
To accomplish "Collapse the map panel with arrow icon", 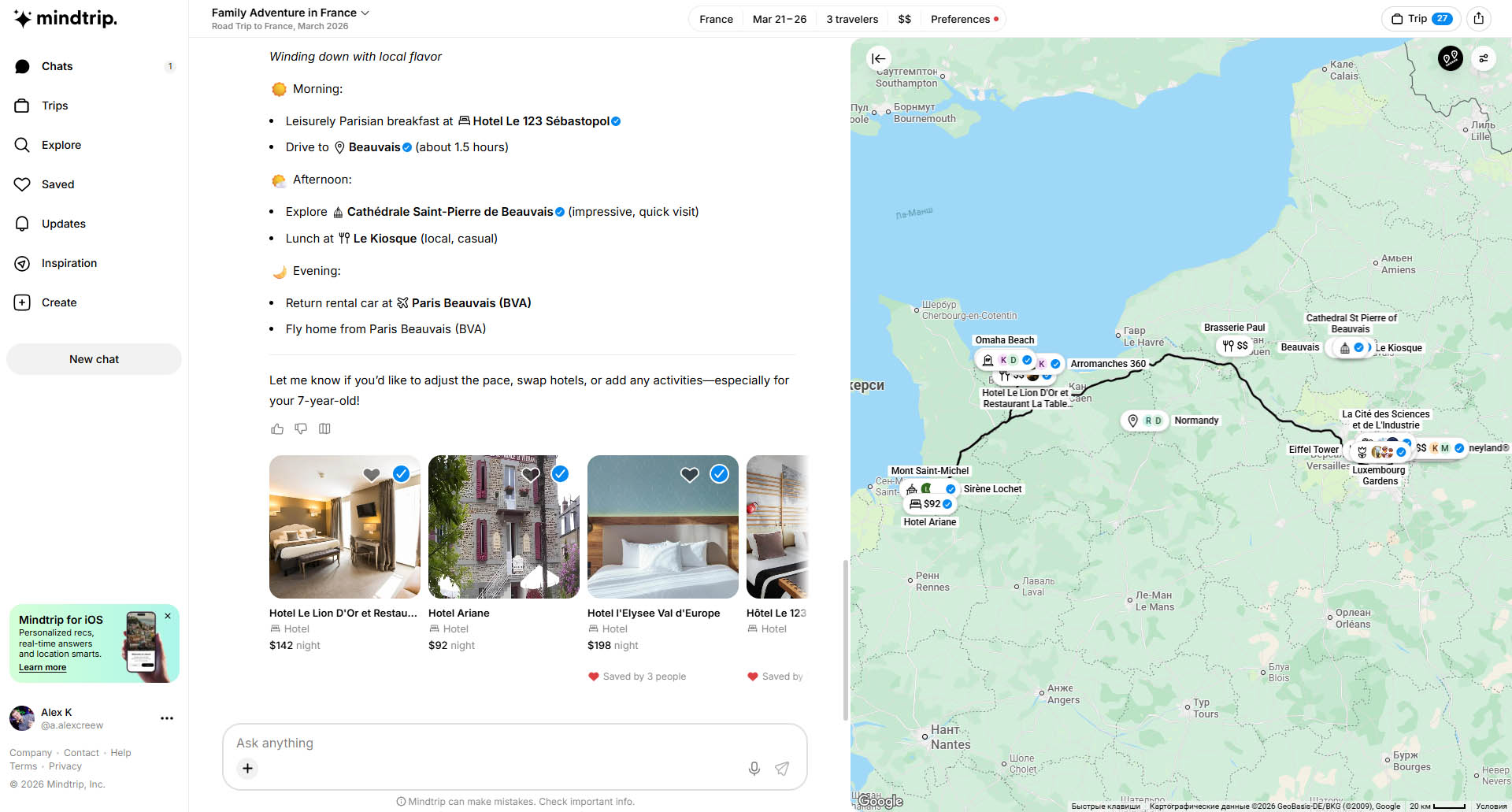I will (x=878, y=58).
